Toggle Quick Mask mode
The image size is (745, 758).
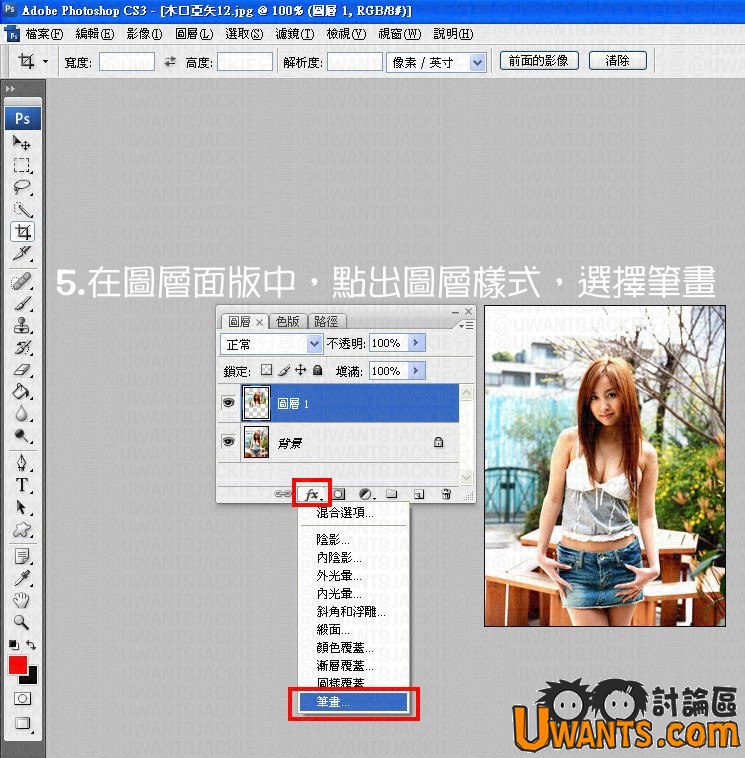pyautogui.click(x=22, y=699)
